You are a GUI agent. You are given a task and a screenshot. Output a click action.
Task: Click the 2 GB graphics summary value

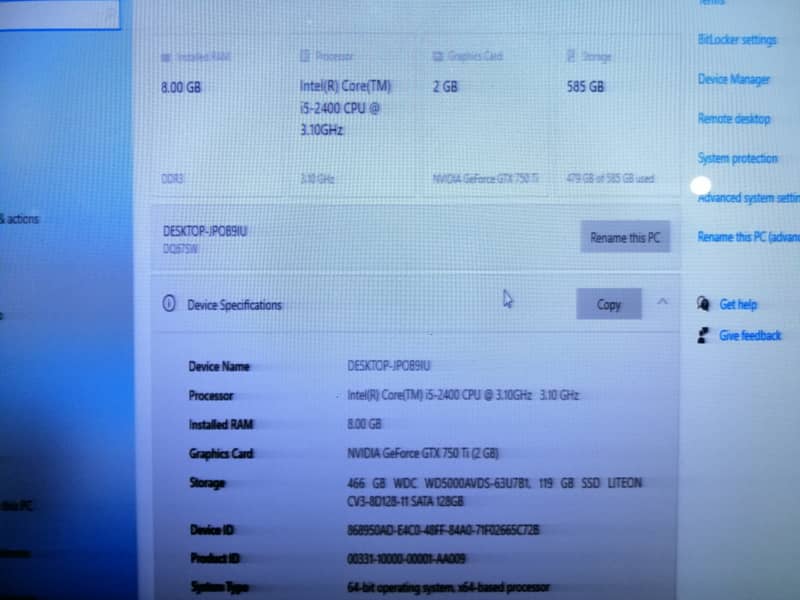[445, 87]
